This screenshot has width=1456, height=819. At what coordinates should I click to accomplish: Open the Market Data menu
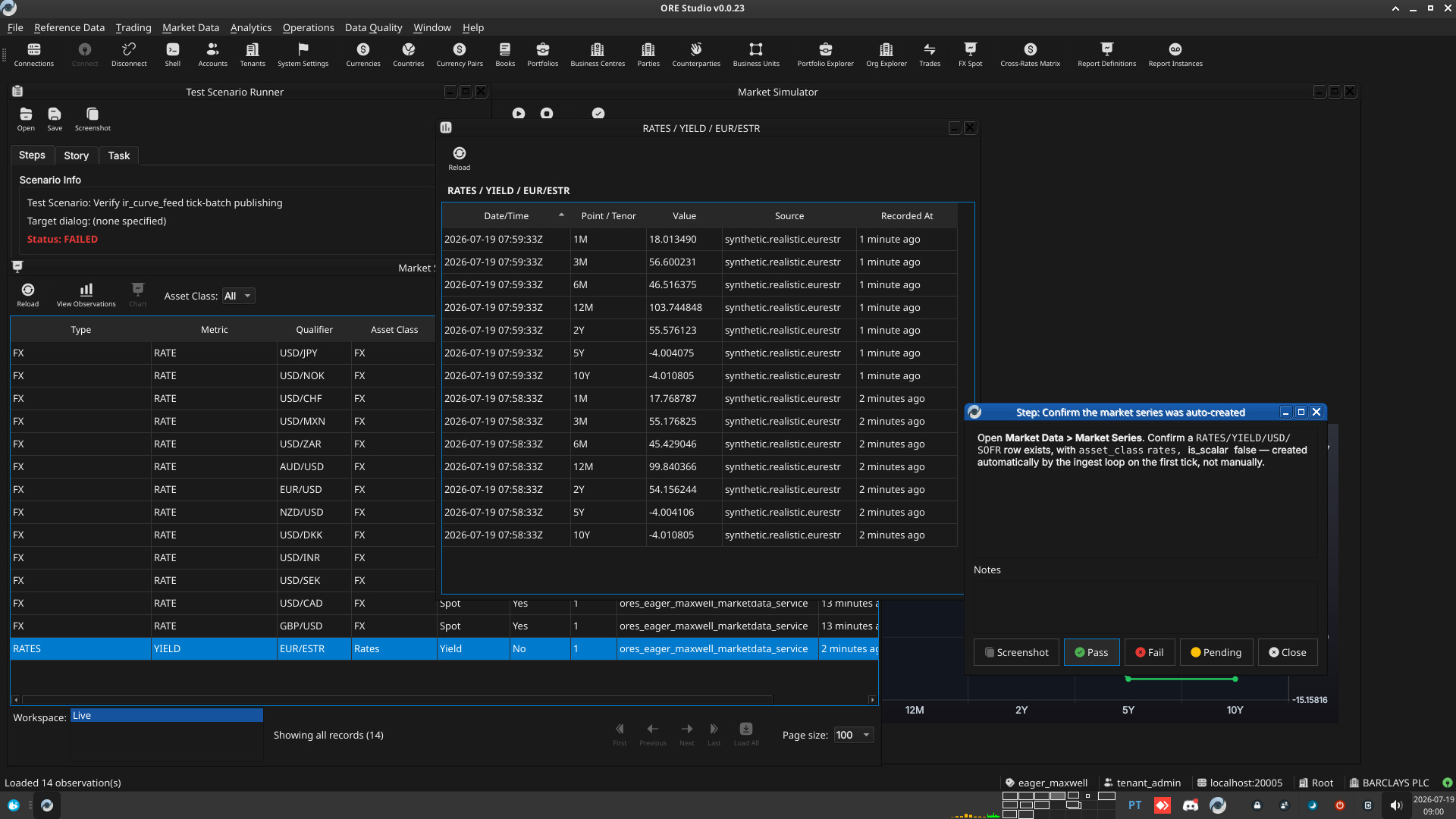point(190,27)
